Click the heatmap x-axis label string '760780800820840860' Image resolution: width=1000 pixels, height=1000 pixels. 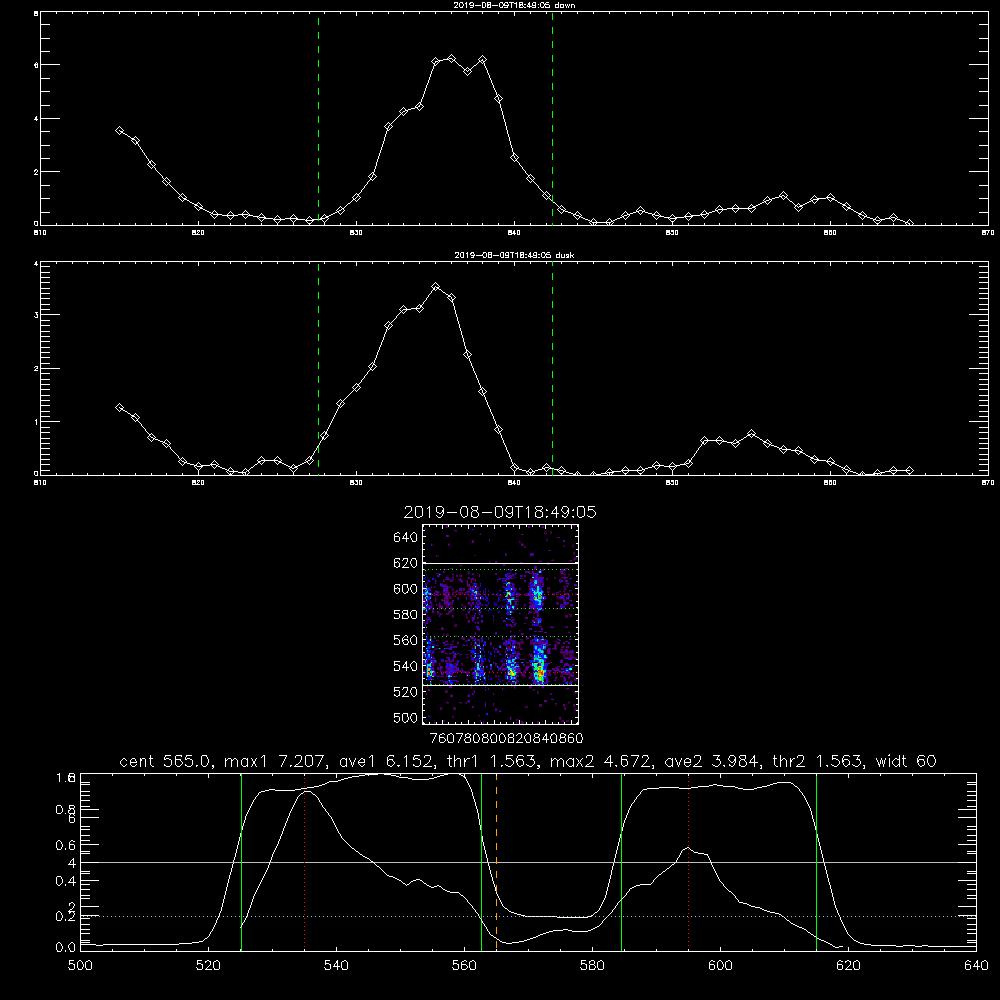506,738
